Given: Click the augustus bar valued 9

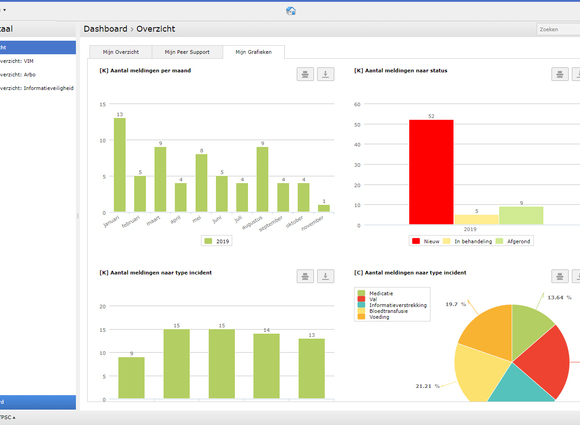Looking at the screenshot, I should [x=262, y=179].
